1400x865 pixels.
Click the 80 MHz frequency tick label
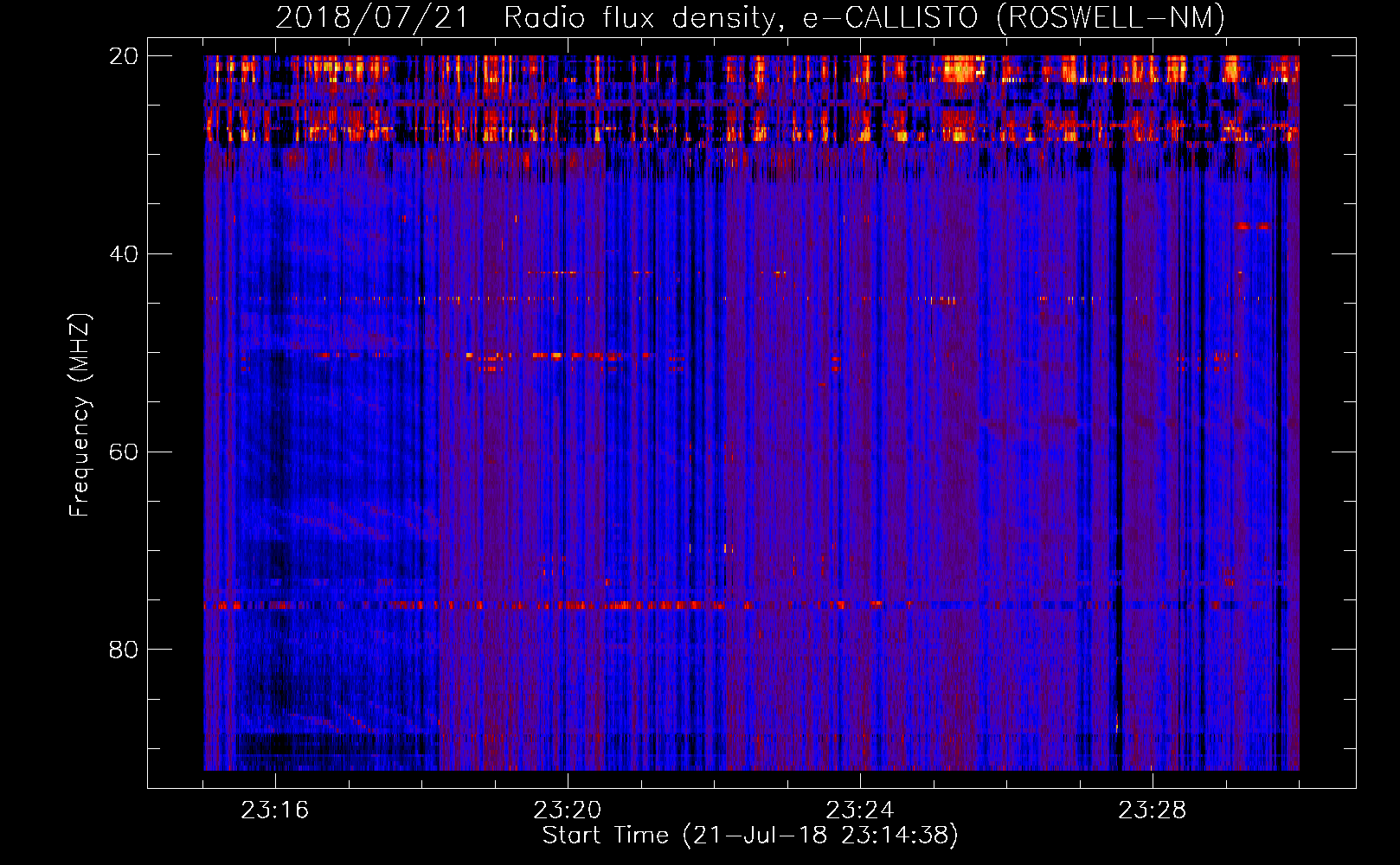124,650
